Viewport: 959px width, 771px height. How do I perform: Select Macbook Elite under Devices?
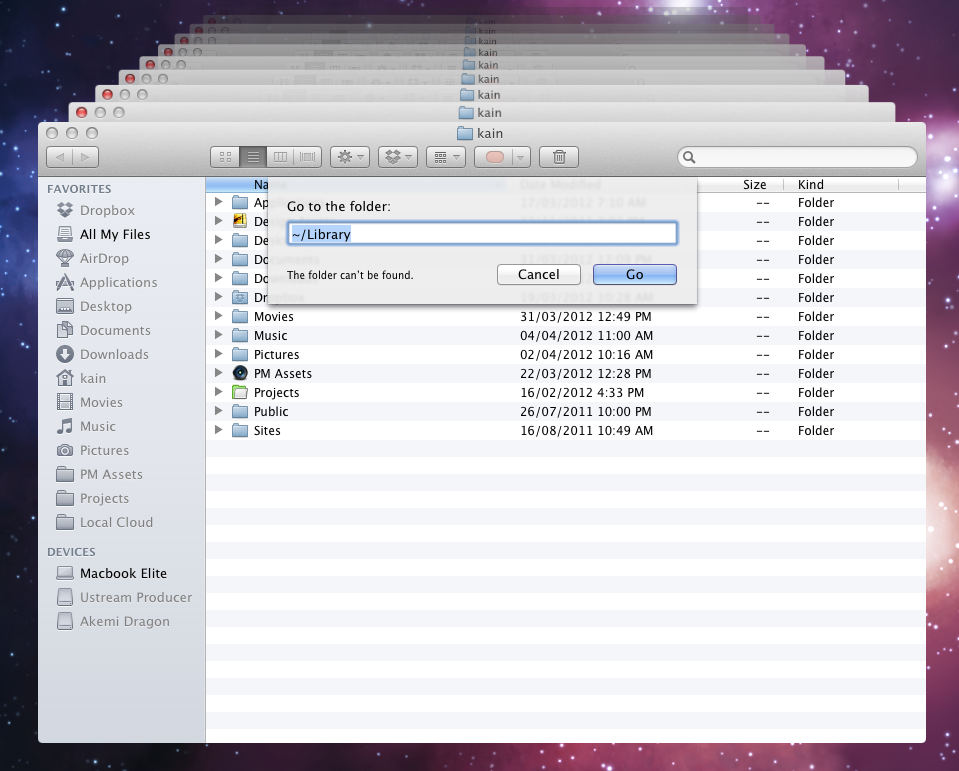pyautogui.click(x=123, y=573)
